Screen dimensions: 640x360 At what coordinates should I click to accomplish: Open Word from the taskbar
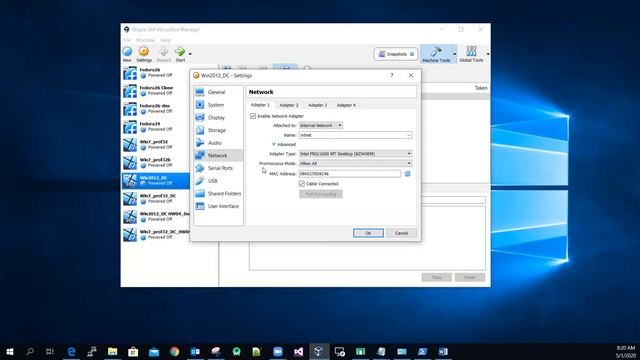pyautogui.click(x=443, y=351)
